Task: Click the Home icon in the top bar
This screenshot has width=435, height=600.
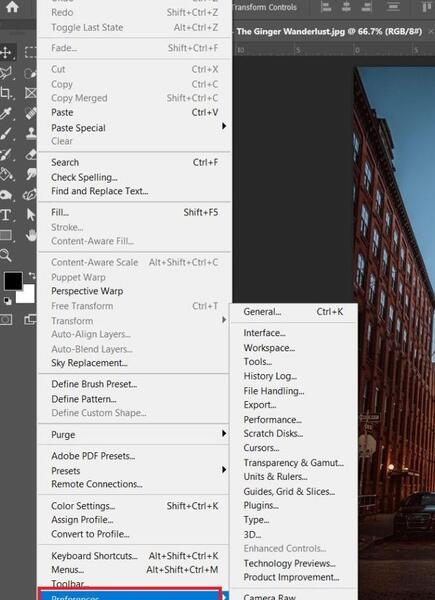Action: coord(12,7)
